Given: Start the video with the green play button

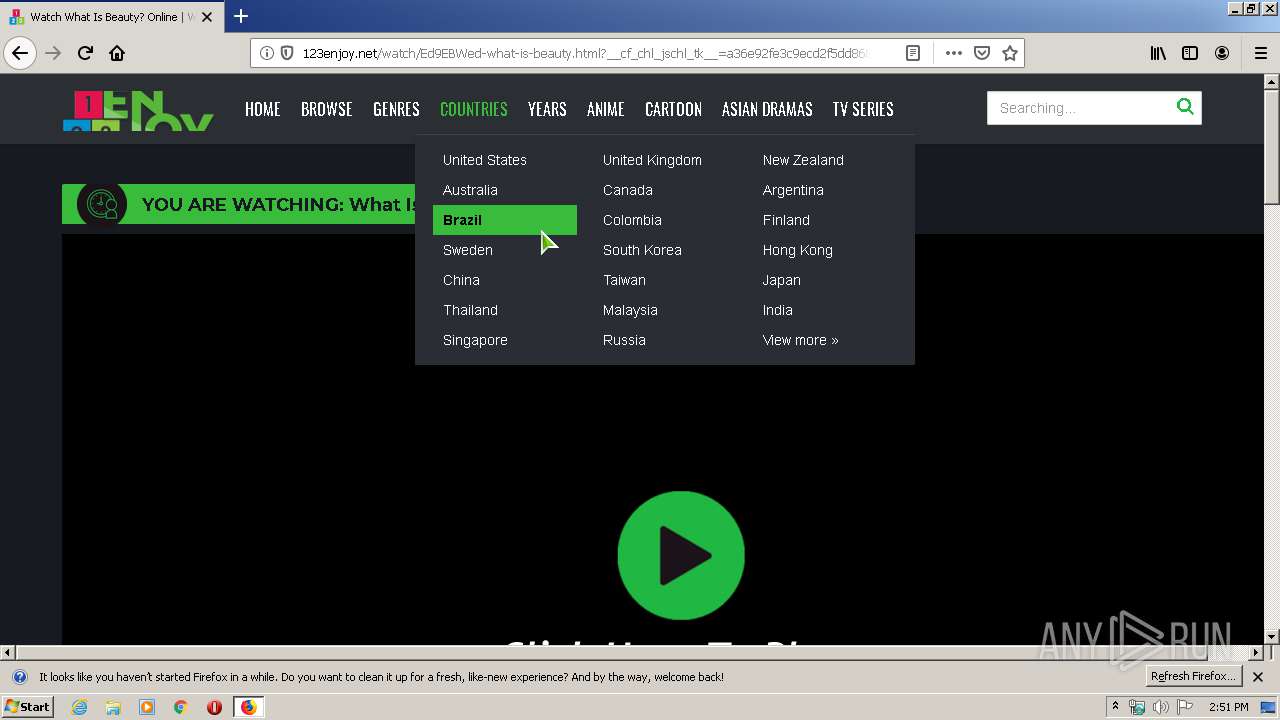Looking at the screenshot, I should click(x=681, y=555).
